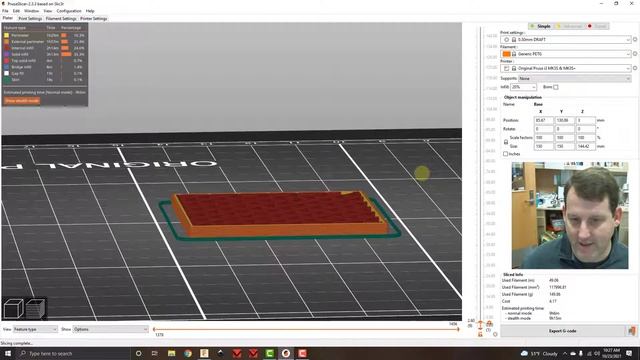This screenshot has width=640, height=360.
Task: Click the Windows search box
Action: (73, 353)
